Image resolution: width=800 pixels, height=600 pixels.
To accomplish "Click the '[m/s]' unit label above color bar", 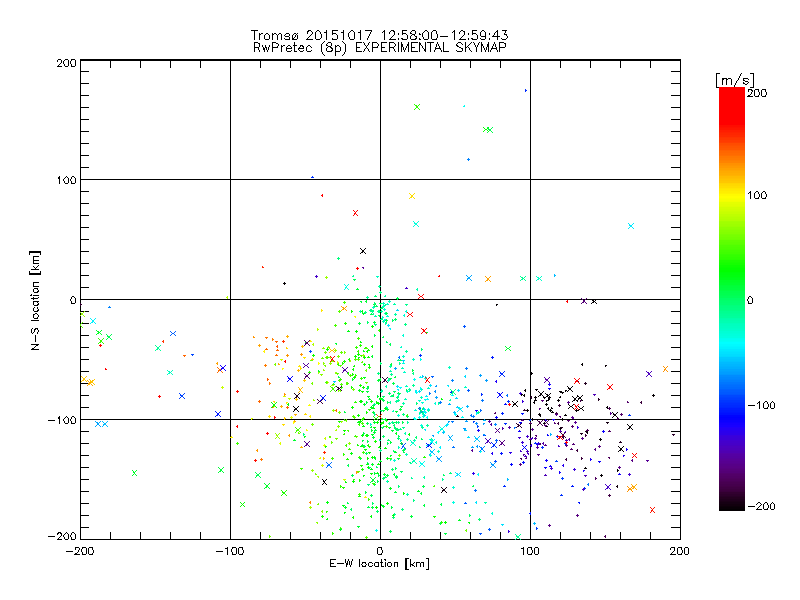I will (735, 80).
